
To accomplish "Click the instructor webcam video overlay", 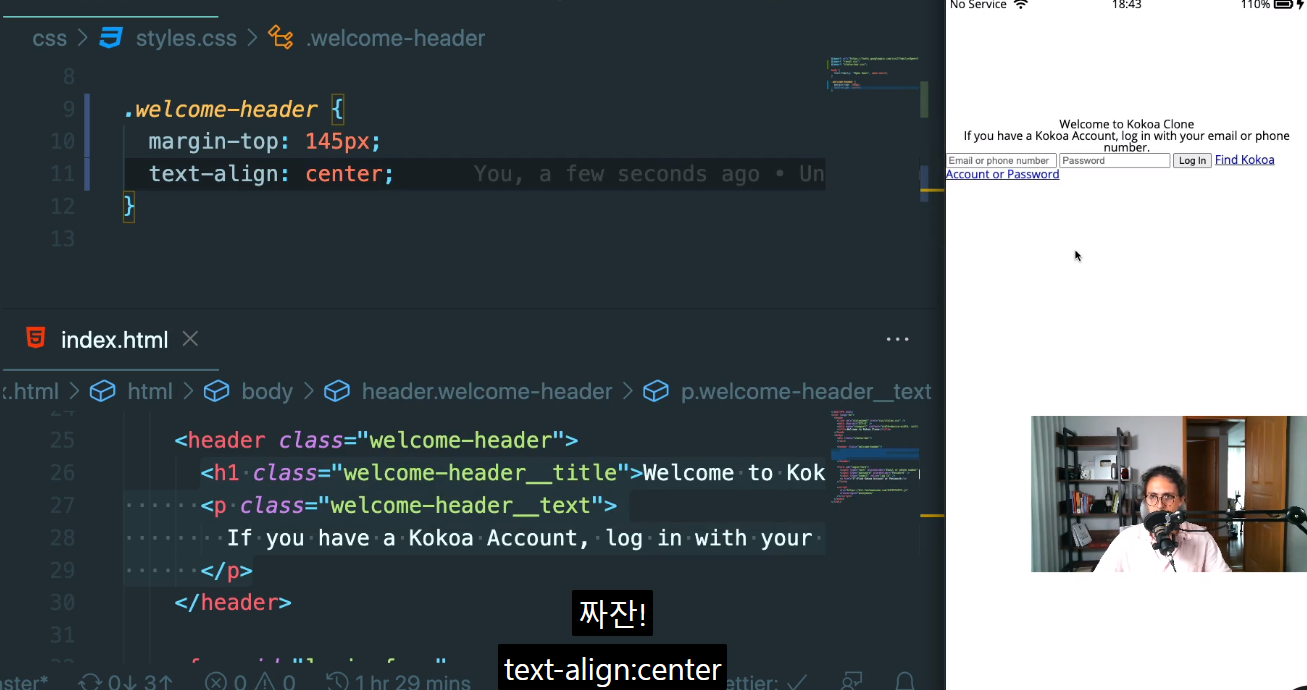I will (x=1169, y=494).
